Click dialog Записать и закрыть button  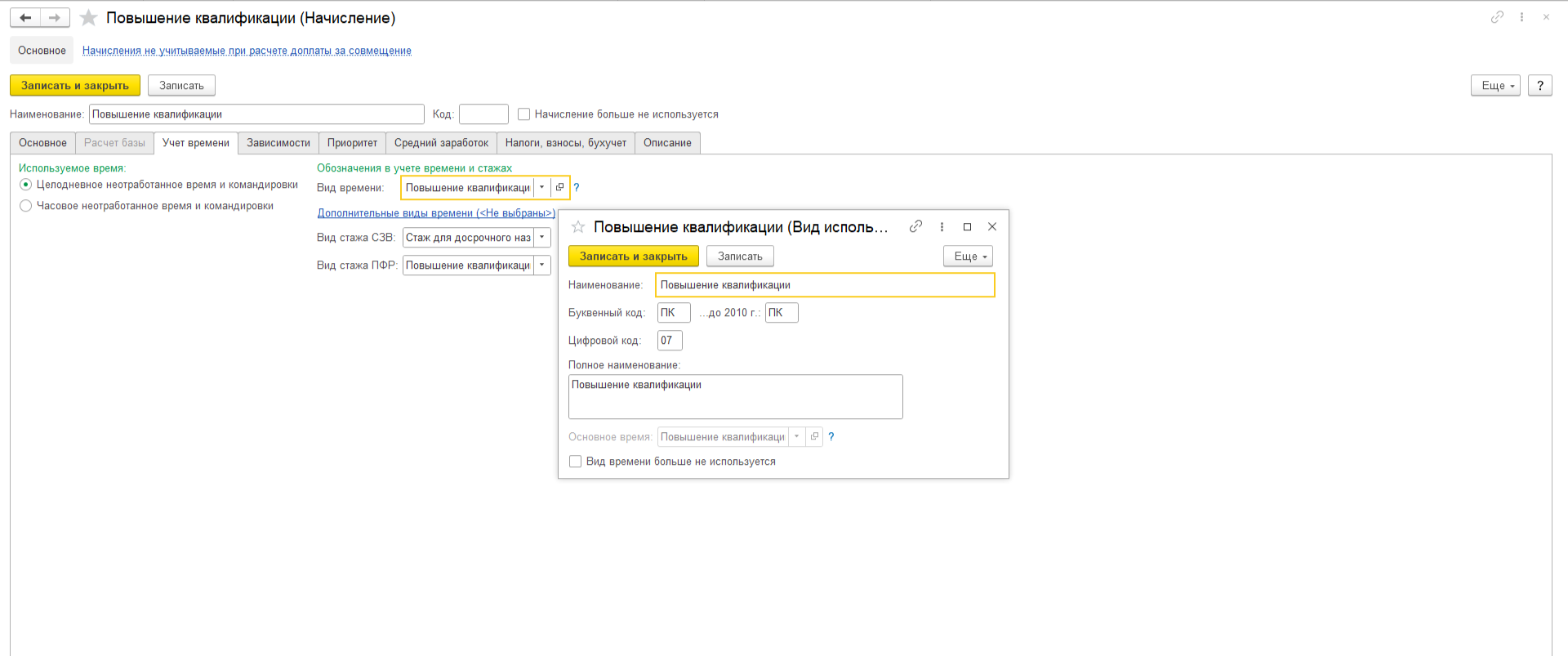634,256
